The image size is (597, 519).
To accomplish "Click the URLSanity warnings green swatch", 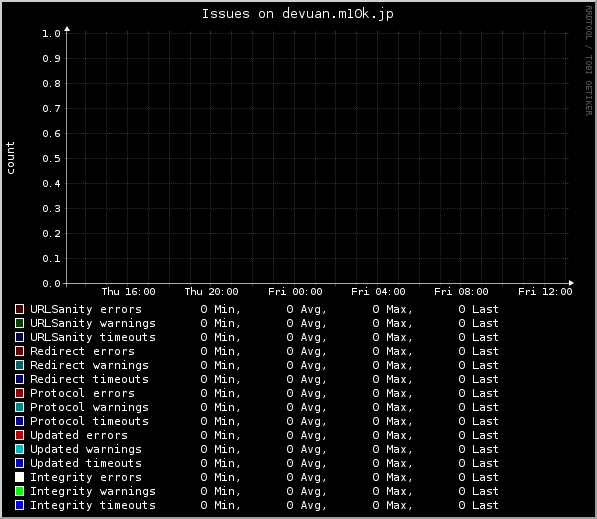I will point(19,323).
